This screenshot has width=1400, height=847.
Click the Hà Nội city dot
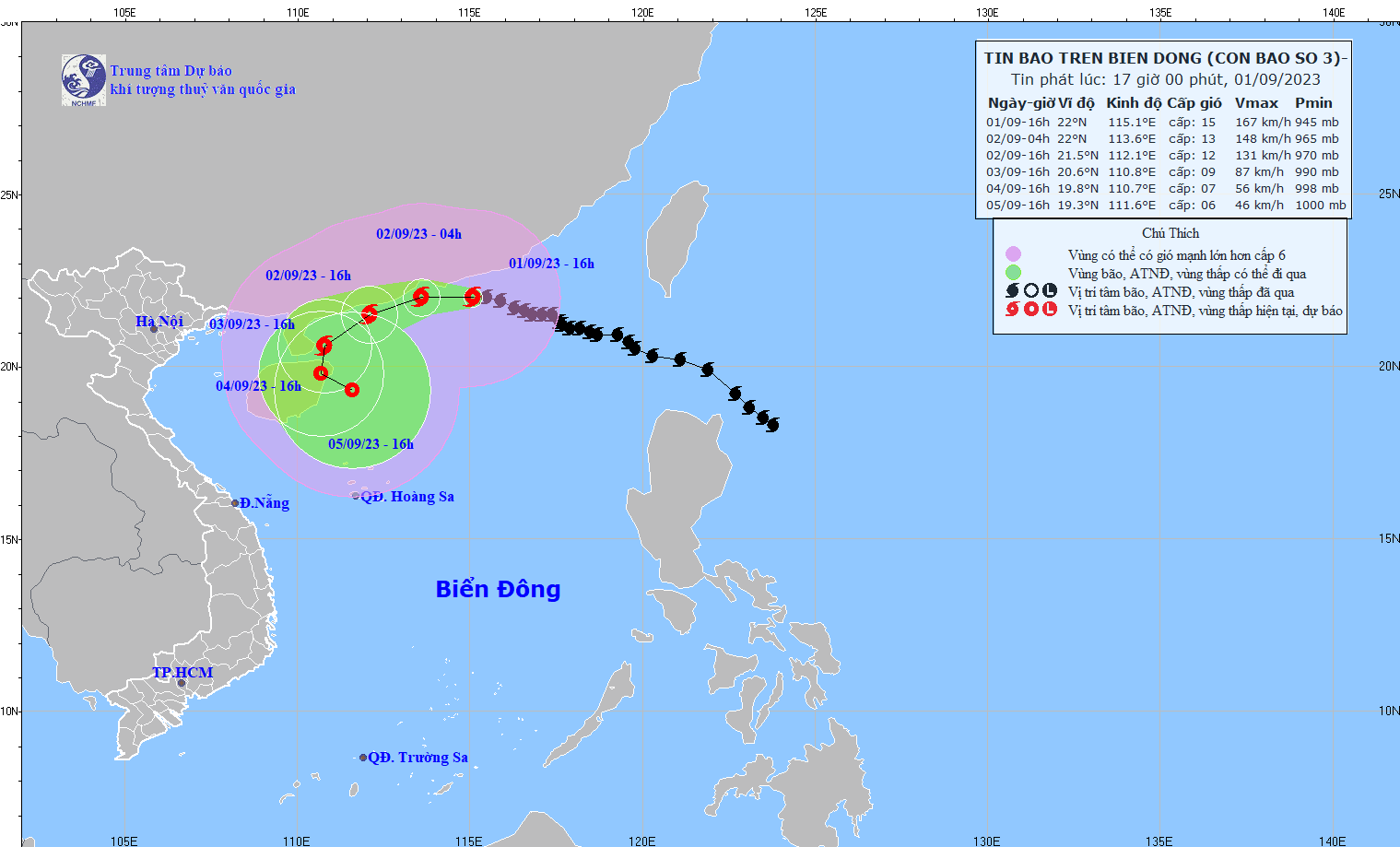[153, 327]
